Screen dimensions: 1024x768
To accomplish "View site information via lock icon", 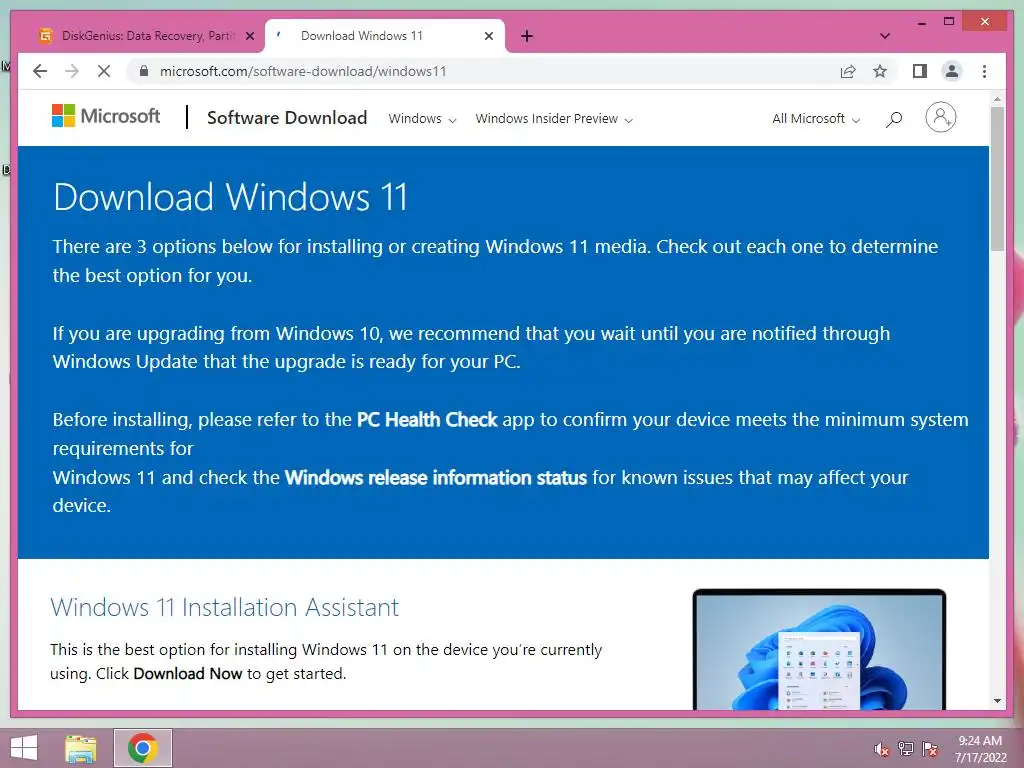I will click(144, 71).
